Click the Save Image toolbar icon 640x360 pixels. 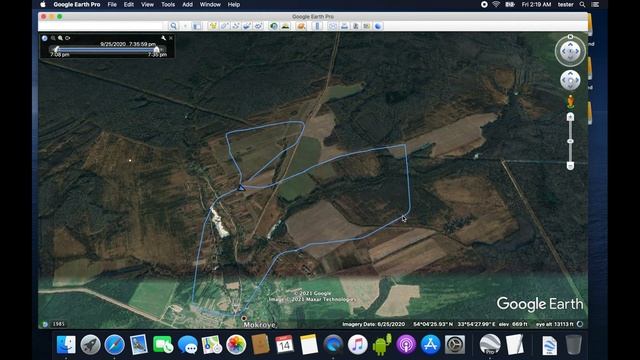coord(356,26)
